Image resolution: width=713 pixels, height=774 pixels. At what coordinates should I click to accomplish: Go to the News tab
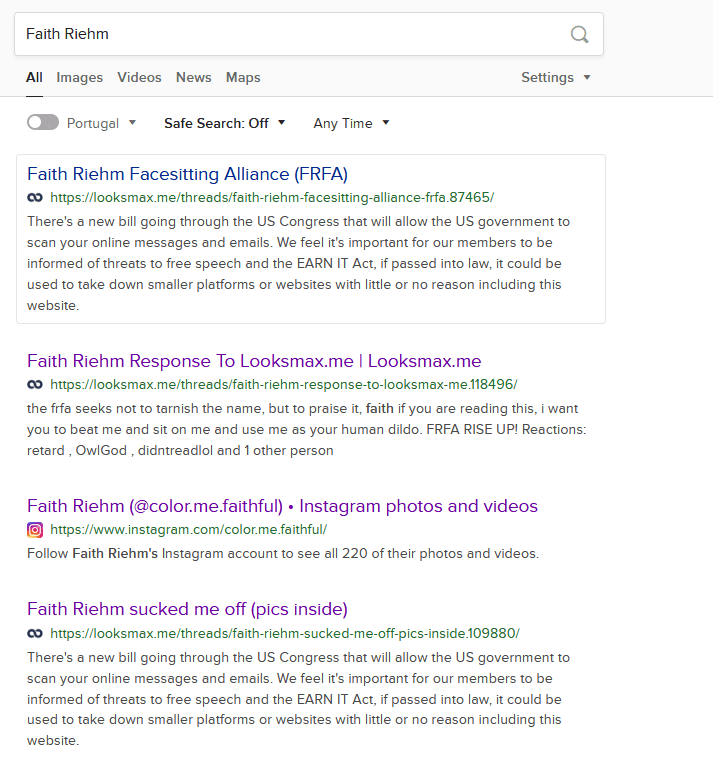tap(194, 77)
